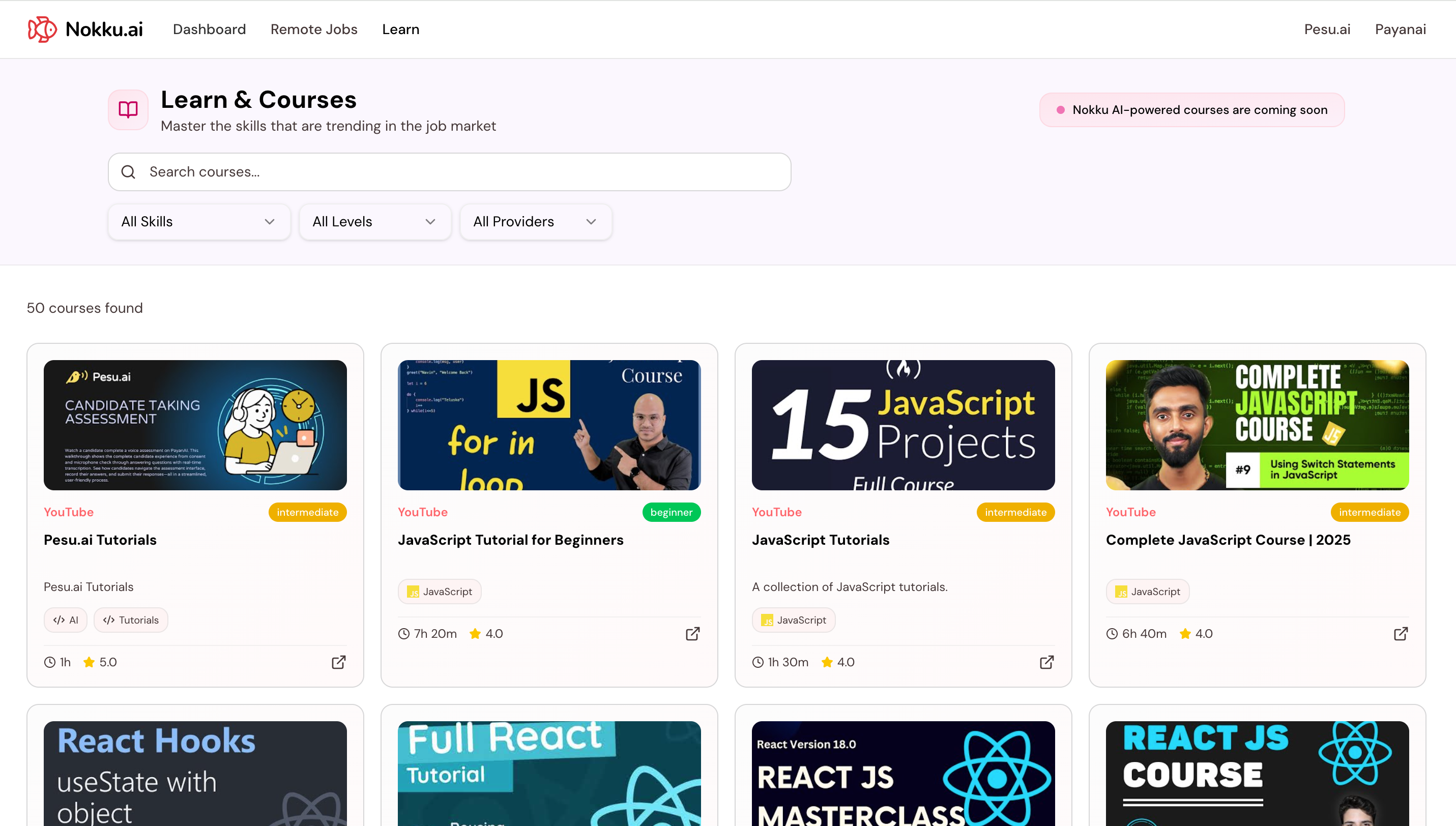Click JavaScript tag on JavaScript Tutorials card
Viewport: 1456px width, 826px height.
[x=794, y=620]
